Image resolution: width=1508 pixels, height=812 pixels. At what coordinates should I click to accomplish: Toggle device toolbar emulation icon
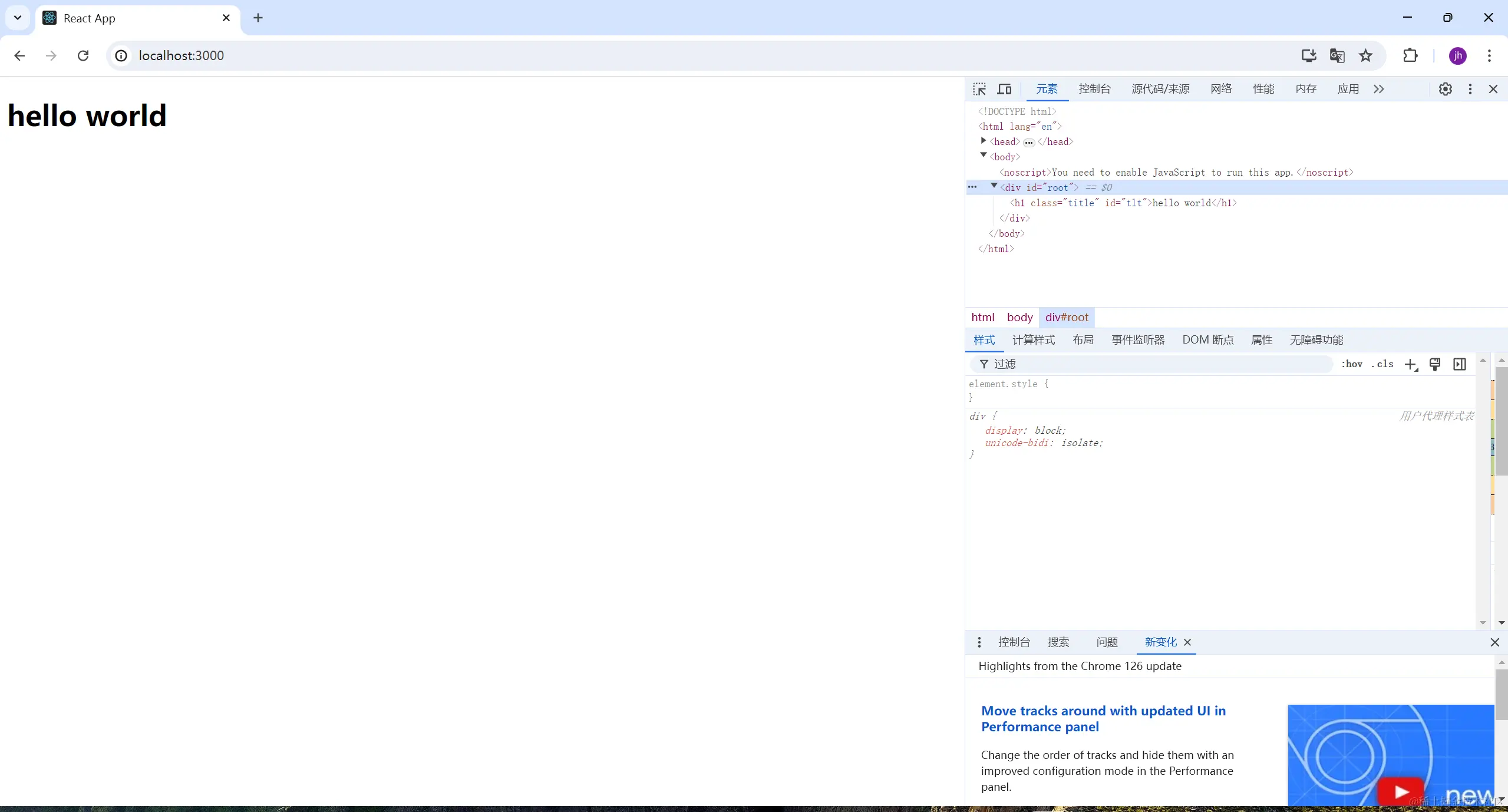[x=1004, y=89]
